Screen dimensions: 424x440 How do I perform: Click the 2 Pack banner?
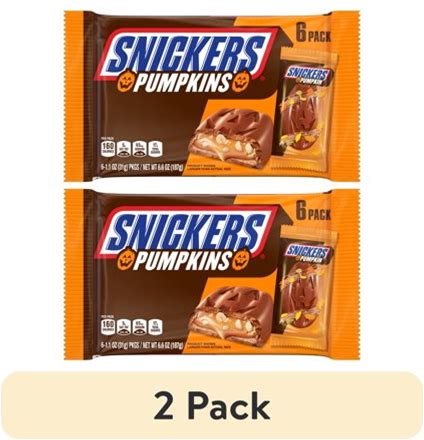coord(212,405)
